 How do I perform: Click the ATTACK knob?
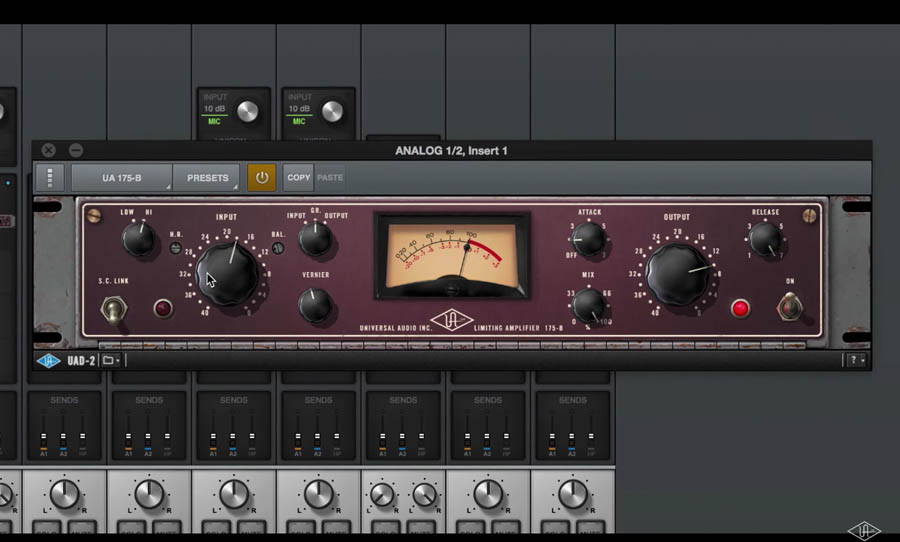tap(589, 239)
